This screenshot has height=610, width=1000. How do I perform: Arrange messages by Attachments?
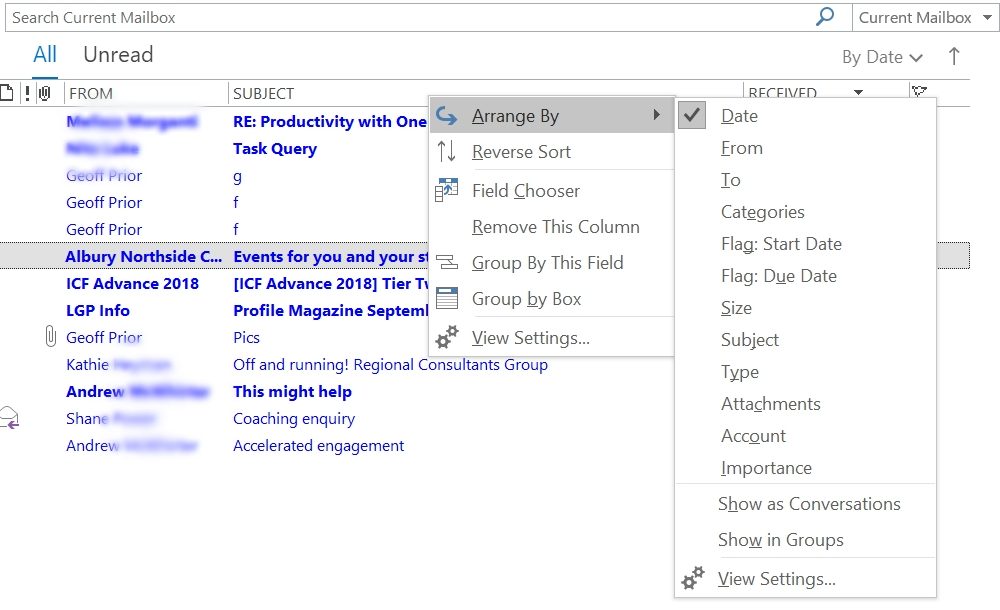pyautogui.click(x=805, y=404)
